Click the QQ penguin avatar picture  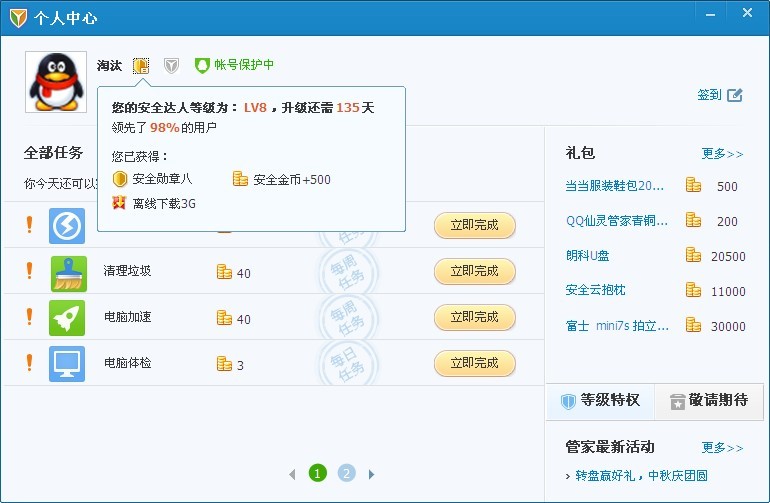[56, 82]
